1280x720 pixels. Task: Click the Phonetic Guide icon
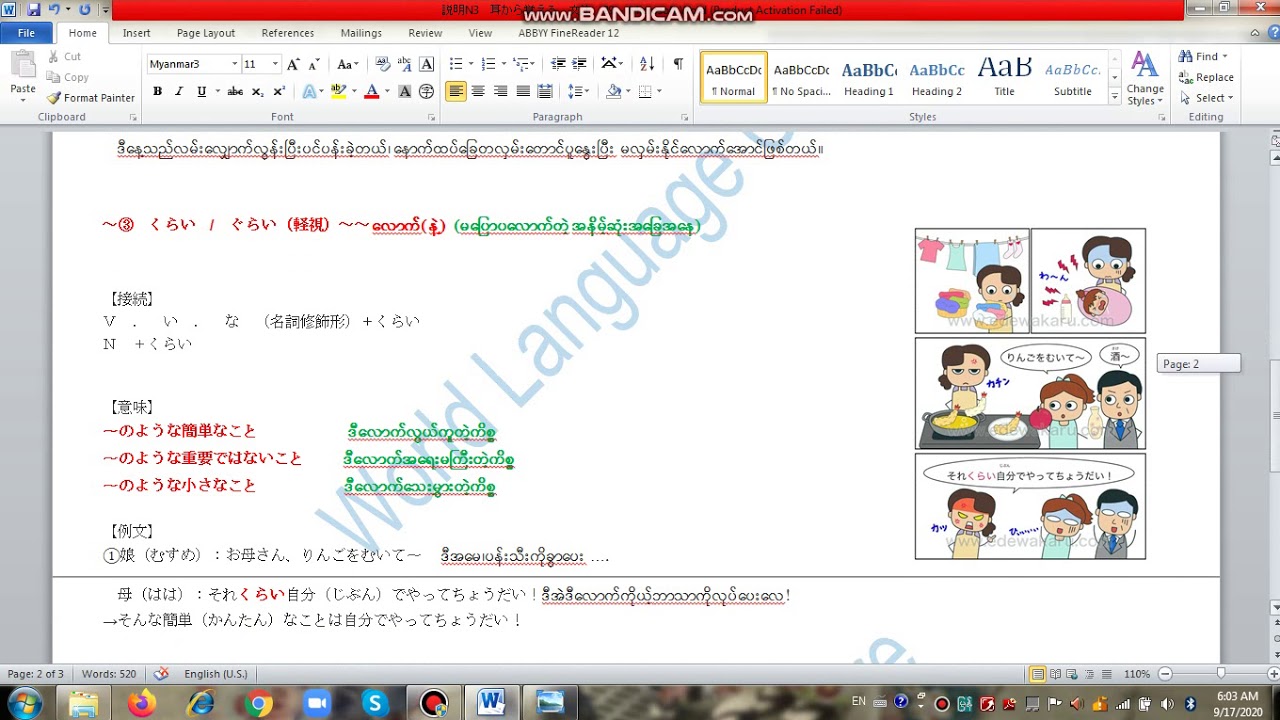click(x=405, y=64)
